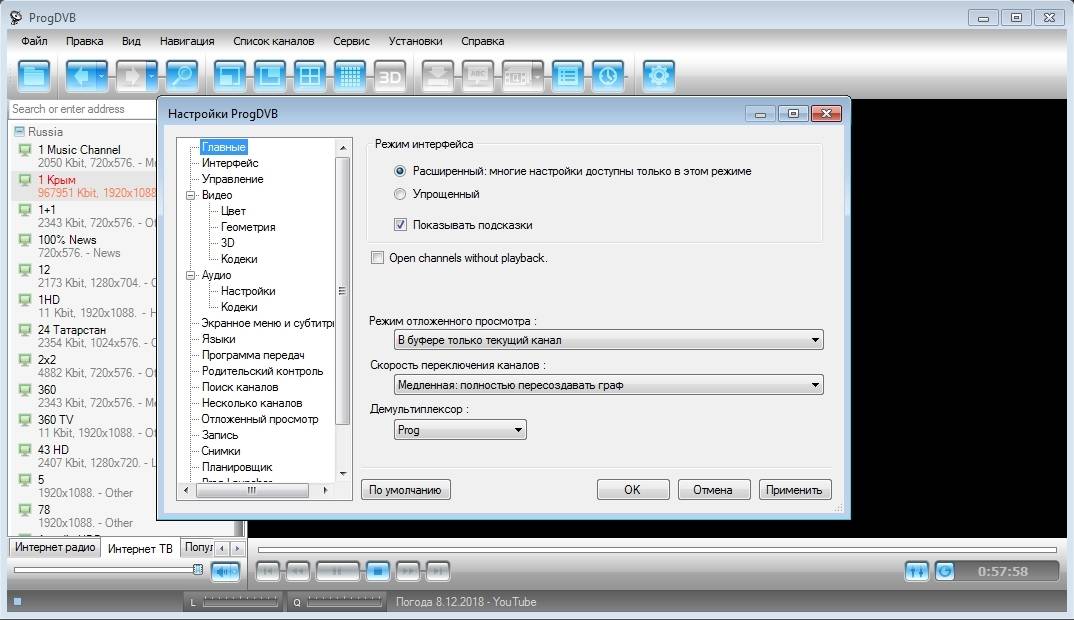This screenshot has height=620, width=1074.
Task: Open the forward arrow's dropdown in the toolbar
Action: coord(152,76)
